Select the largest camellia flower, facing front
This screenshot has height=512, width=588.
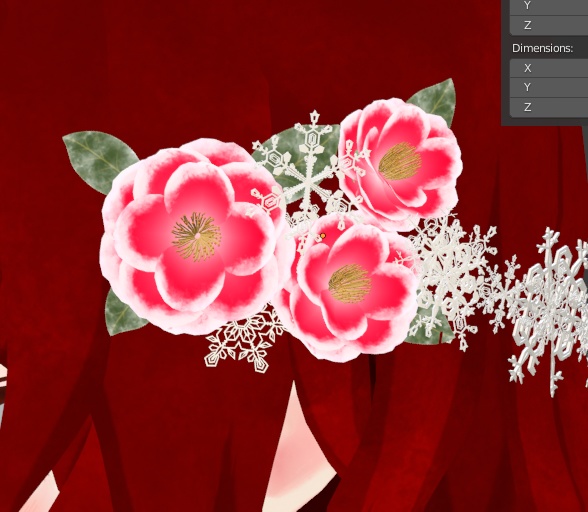click(x=193, y=237)
